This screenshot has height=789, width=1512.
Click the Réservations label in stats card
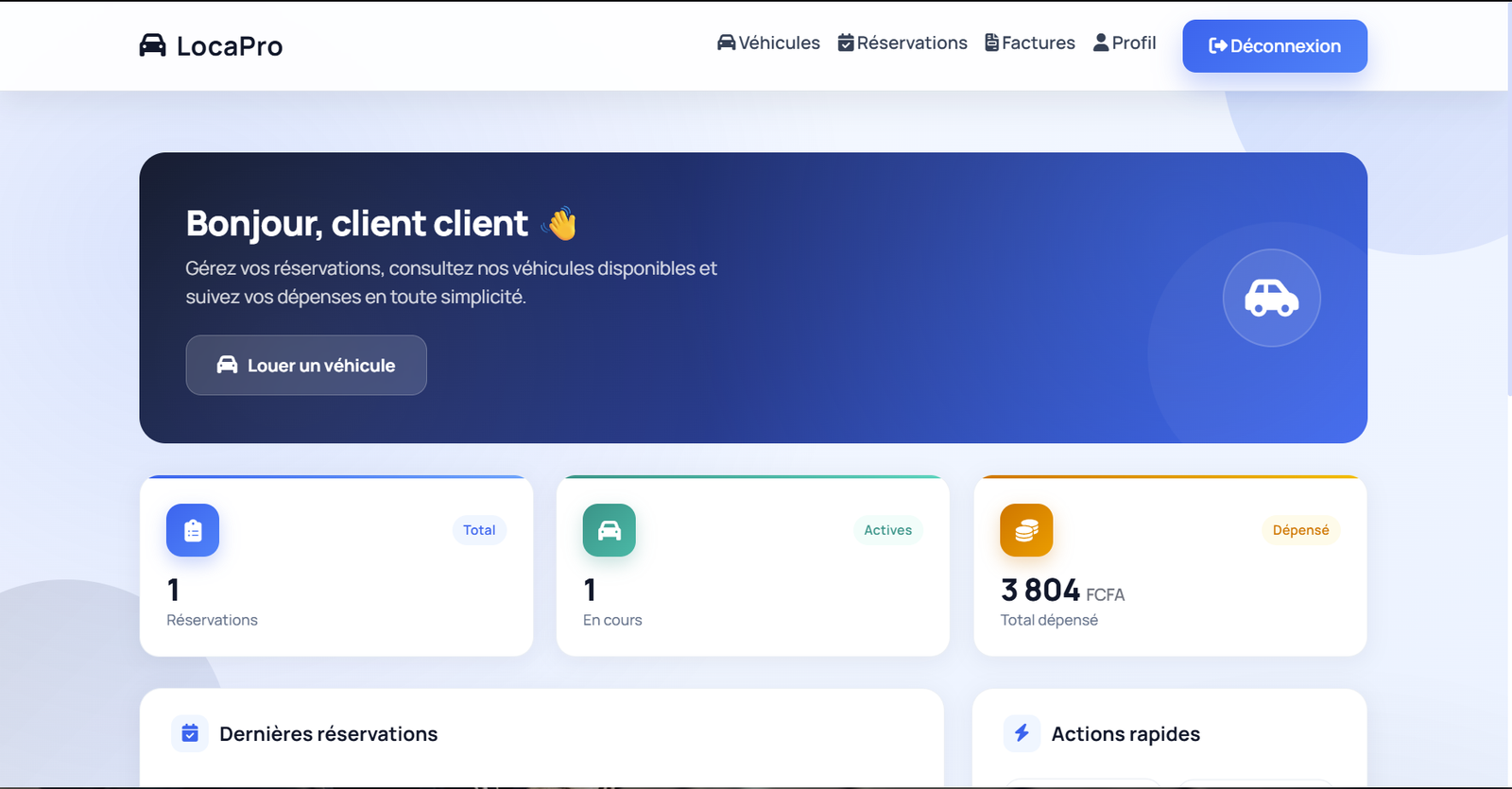coord(212,620)
